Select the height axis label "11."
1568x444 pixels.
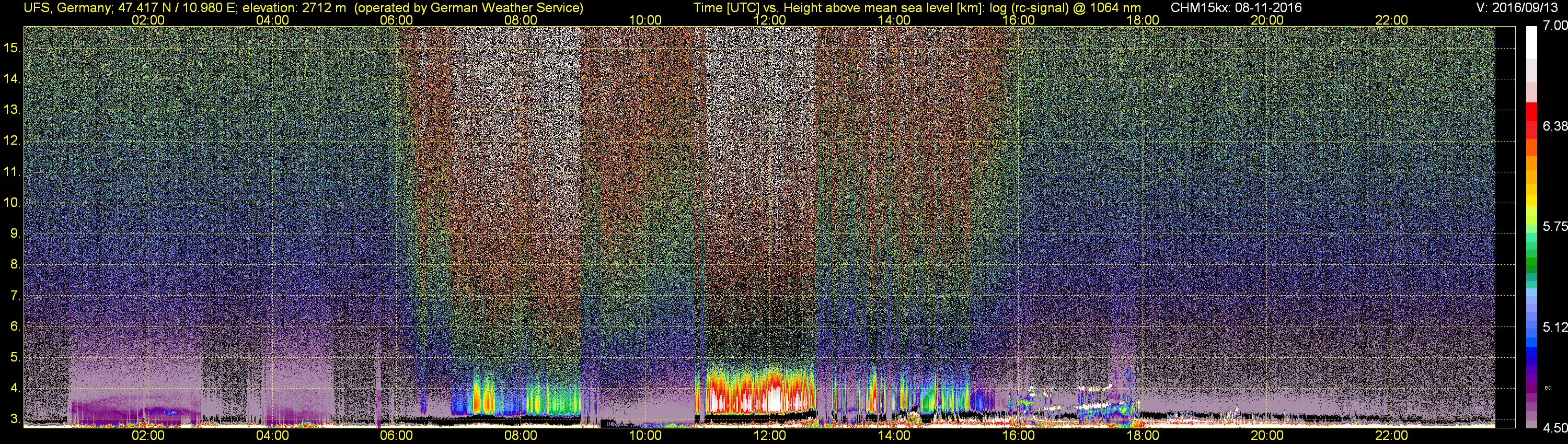click(12, 171)
